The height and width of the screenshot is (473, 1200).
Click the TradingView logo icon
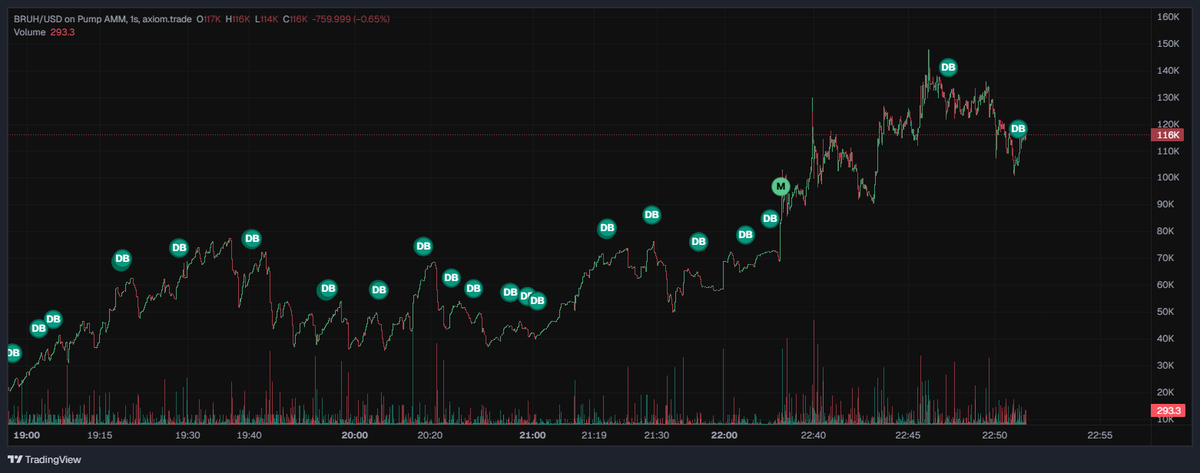click(13, 459)
